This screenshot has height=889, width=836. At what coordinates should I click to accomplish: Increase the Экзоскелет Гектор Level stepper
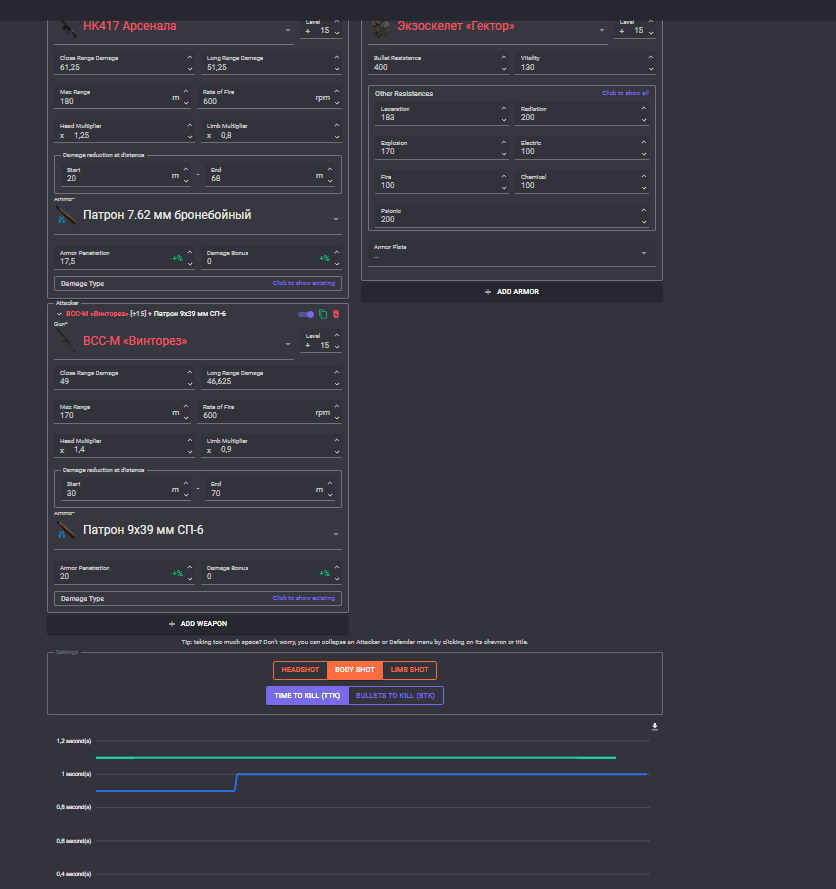coord(651,22)
